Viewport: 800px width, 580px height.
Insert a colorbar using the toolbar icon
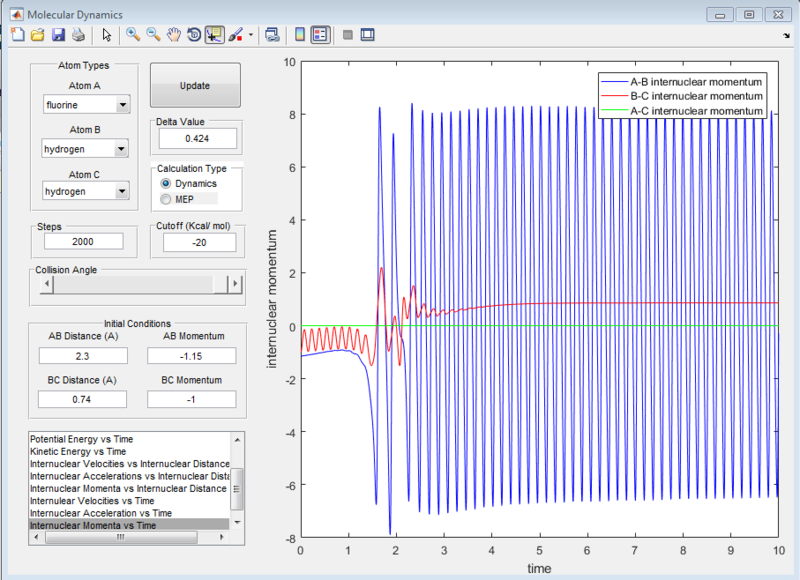[x=298, y=35]
